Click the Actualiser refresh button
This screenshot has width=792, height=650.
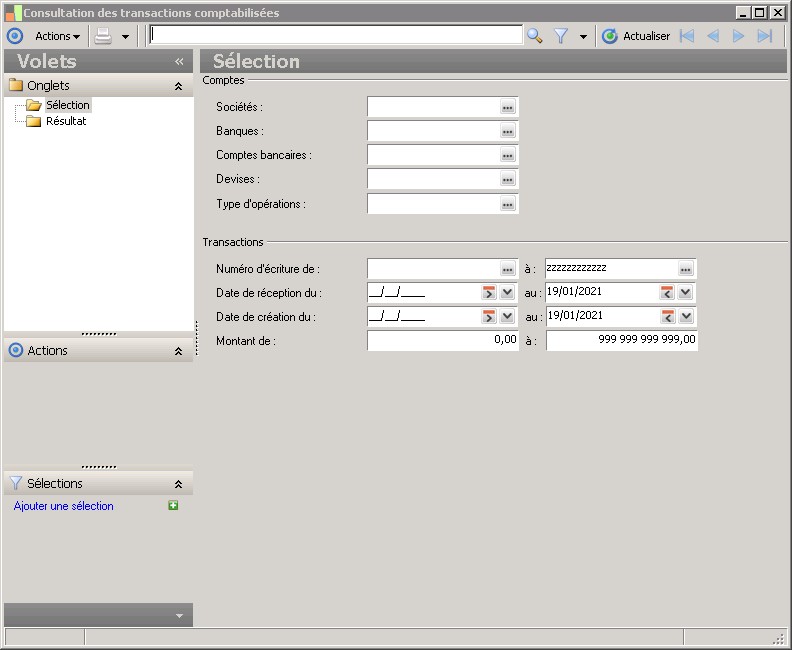(x=636, y=36)
